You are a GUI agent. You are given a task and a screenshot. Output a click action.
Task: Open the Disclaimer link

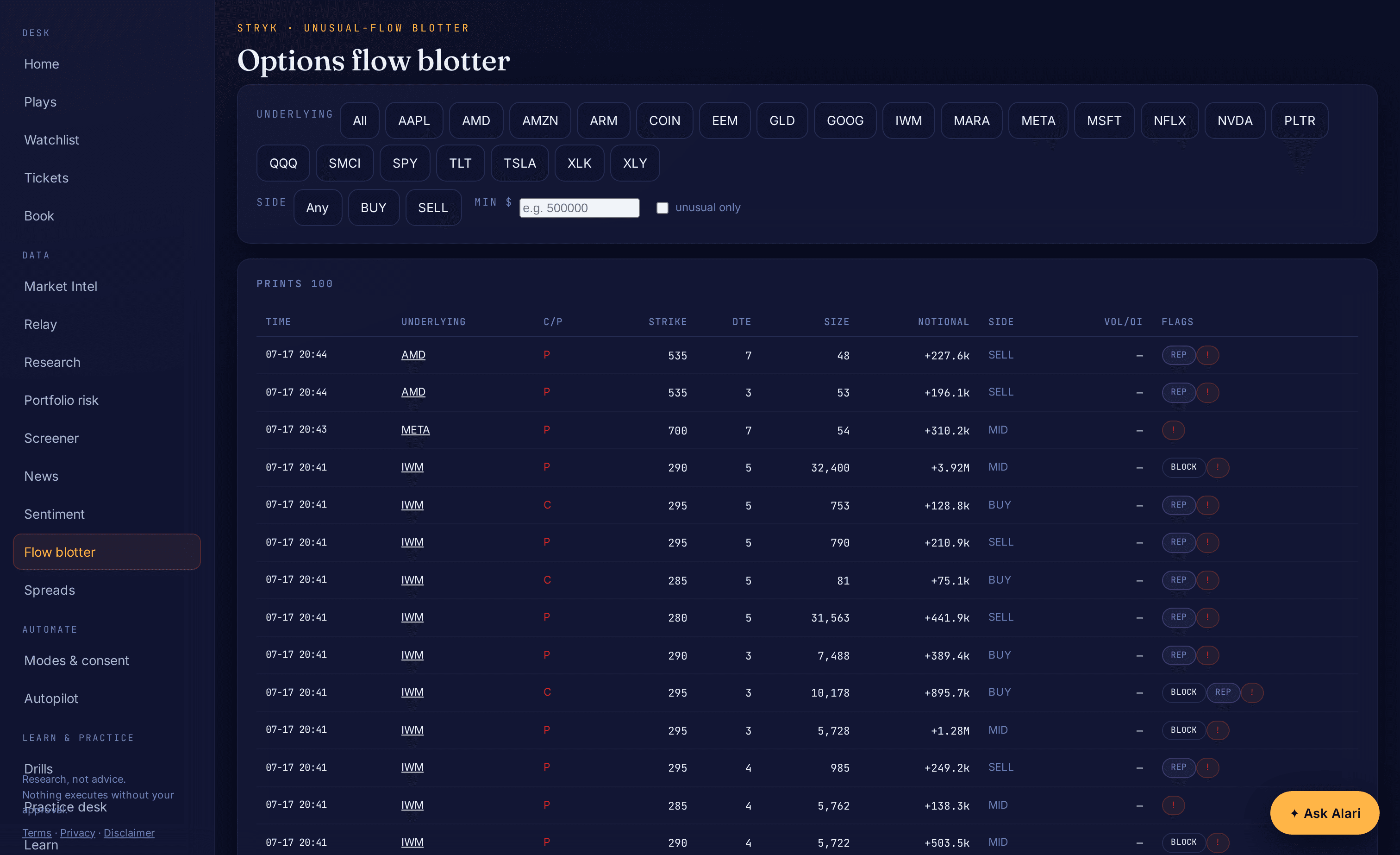click(x=129, y=833)
